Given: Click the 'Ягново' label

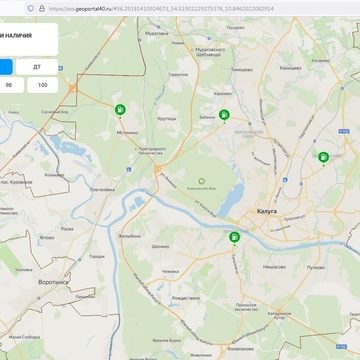Looking at the screenshot, I should pos(47,238).
